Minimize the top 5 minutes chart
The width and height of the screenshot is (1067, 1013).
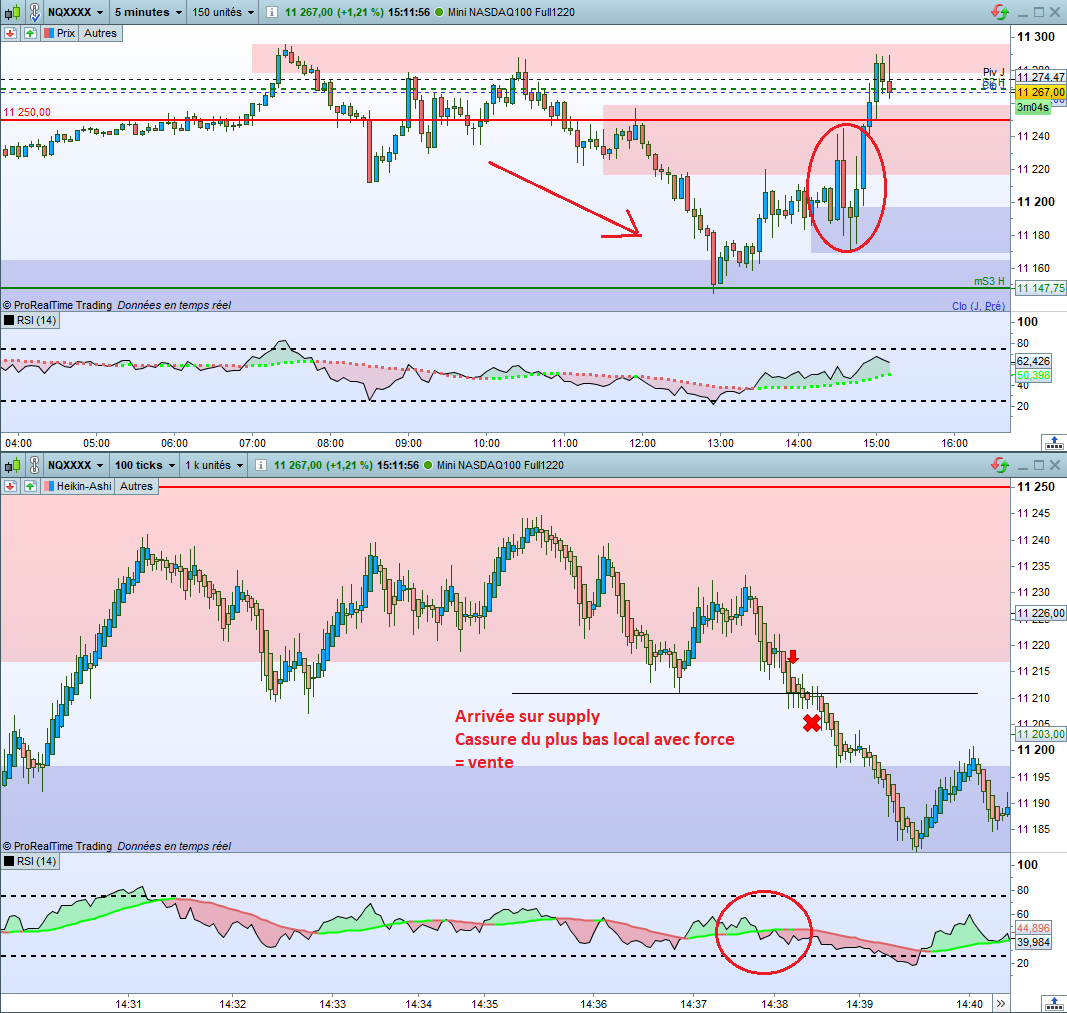1023,12
